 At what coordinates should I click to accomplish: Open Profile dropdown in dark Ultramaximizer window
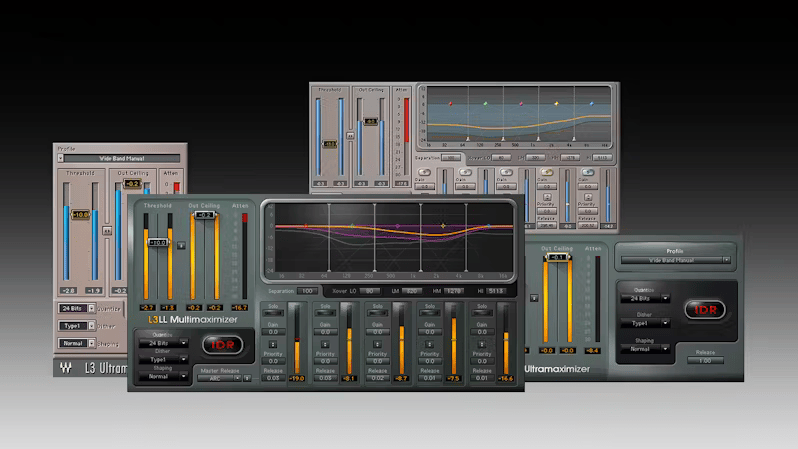pos(675,260)
